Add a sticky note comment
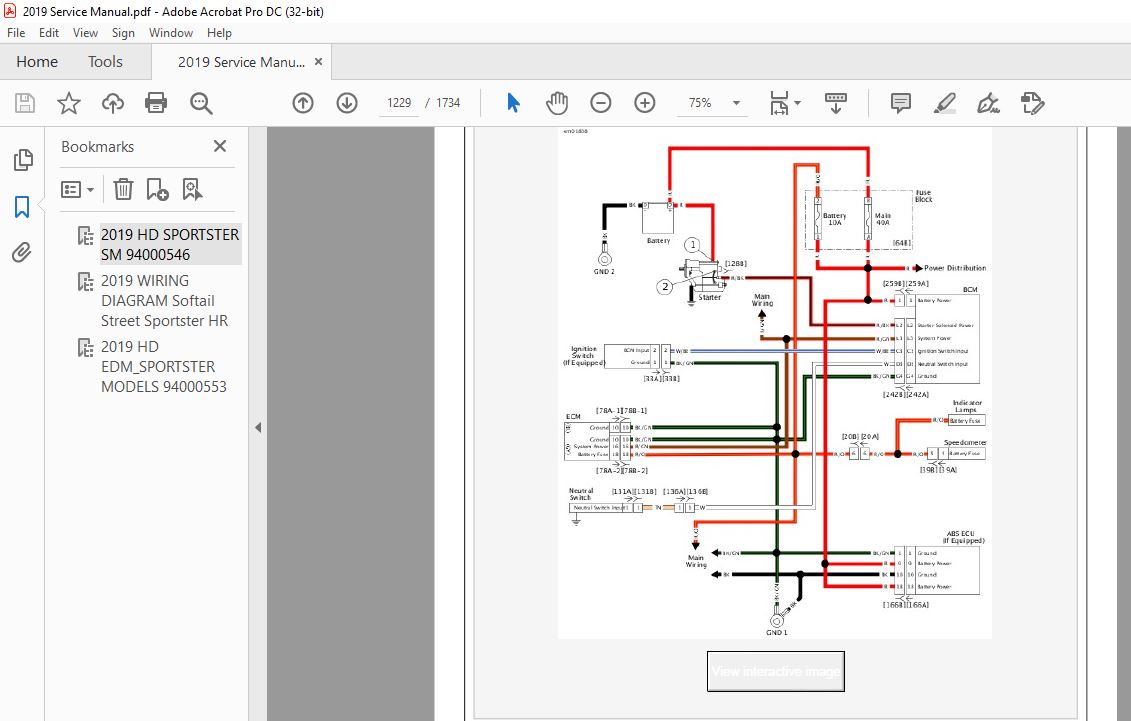The height and width of the screenshot is (721, 1131). click(x=900, y=103)
